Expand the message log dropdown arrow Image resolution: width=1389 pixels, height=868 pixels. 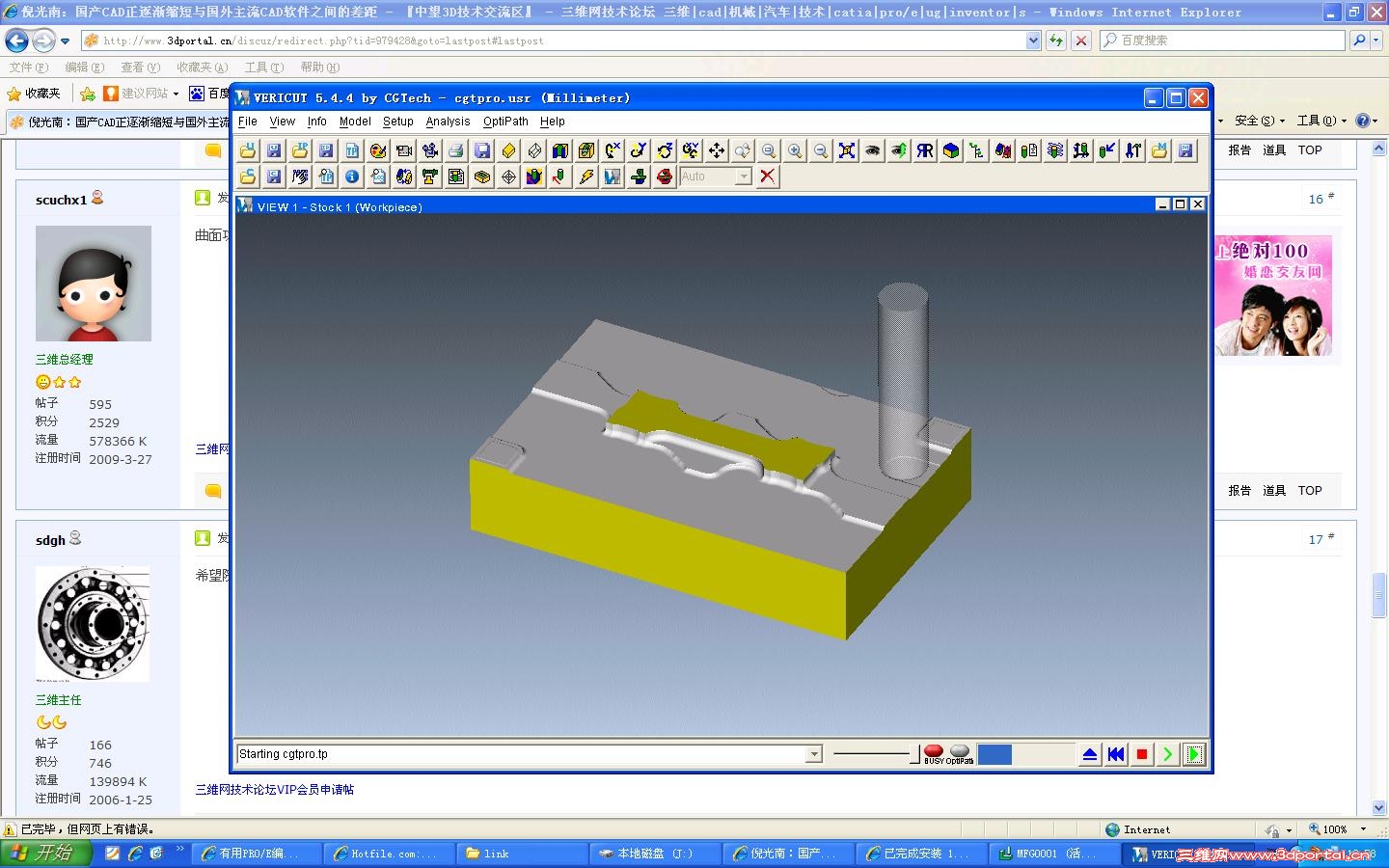click(x=814, y=754)
